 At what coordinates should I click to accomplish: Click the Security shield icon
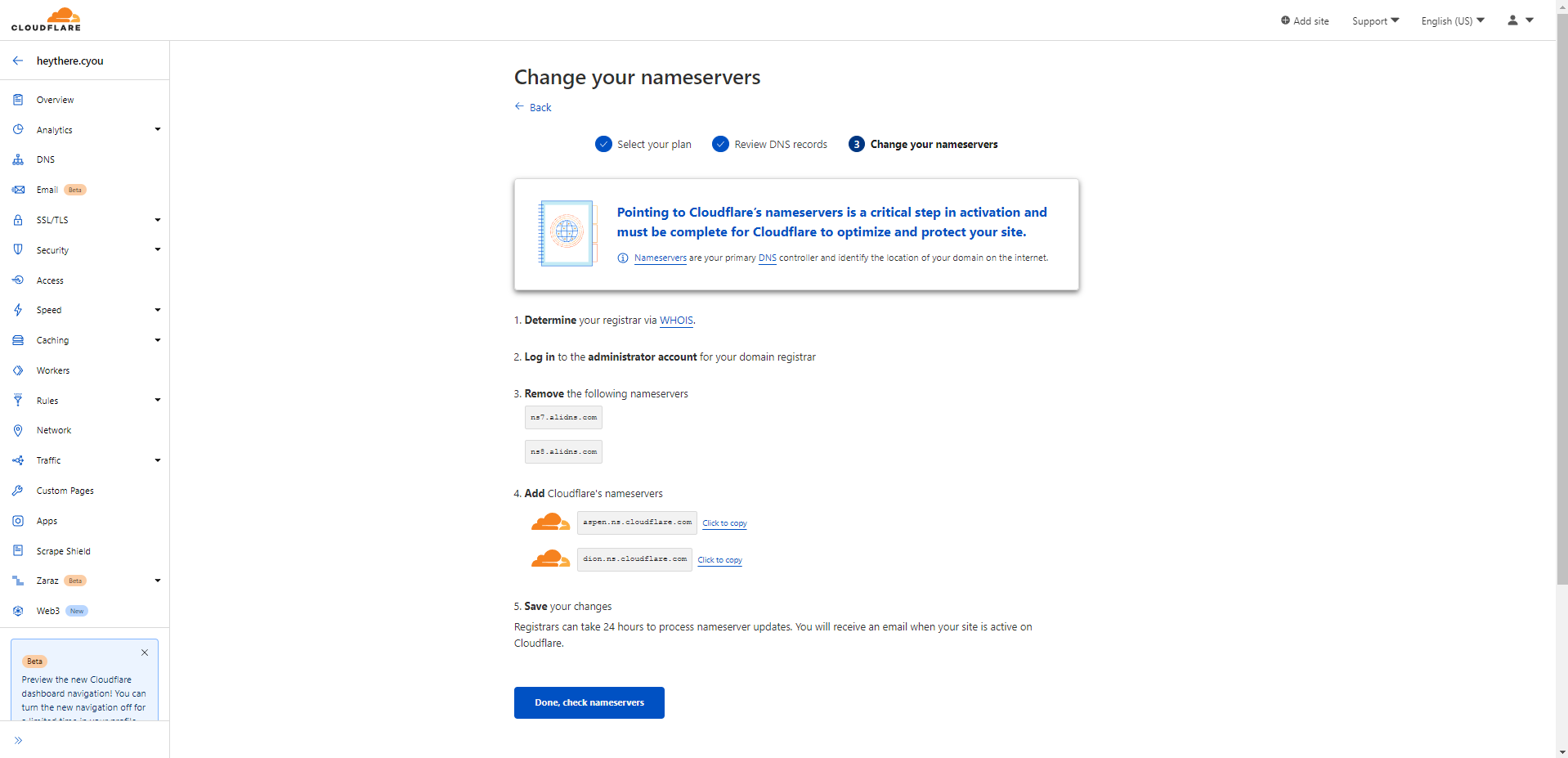coord(18,250)
